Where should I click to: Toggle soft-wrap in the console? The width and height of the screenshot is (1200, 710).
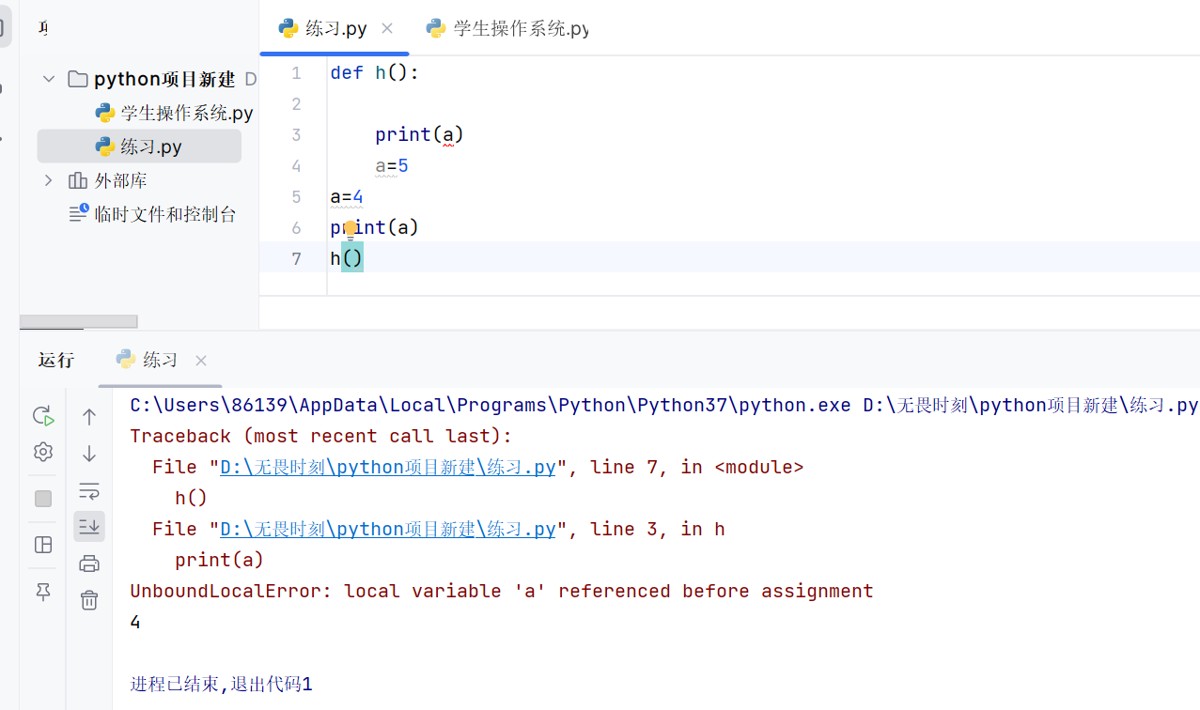click(89, 490)
